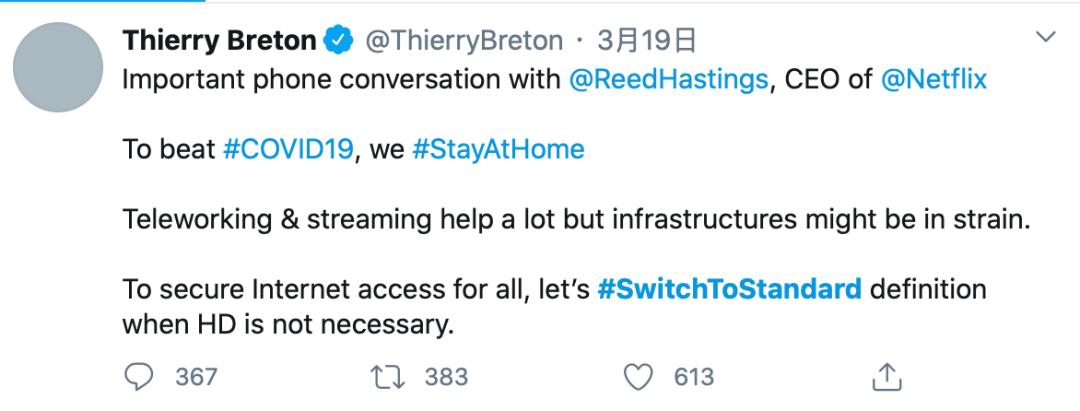Screen dimensions: 1080x411
Task: Click the blue verified badge
Action: point(339,42)
